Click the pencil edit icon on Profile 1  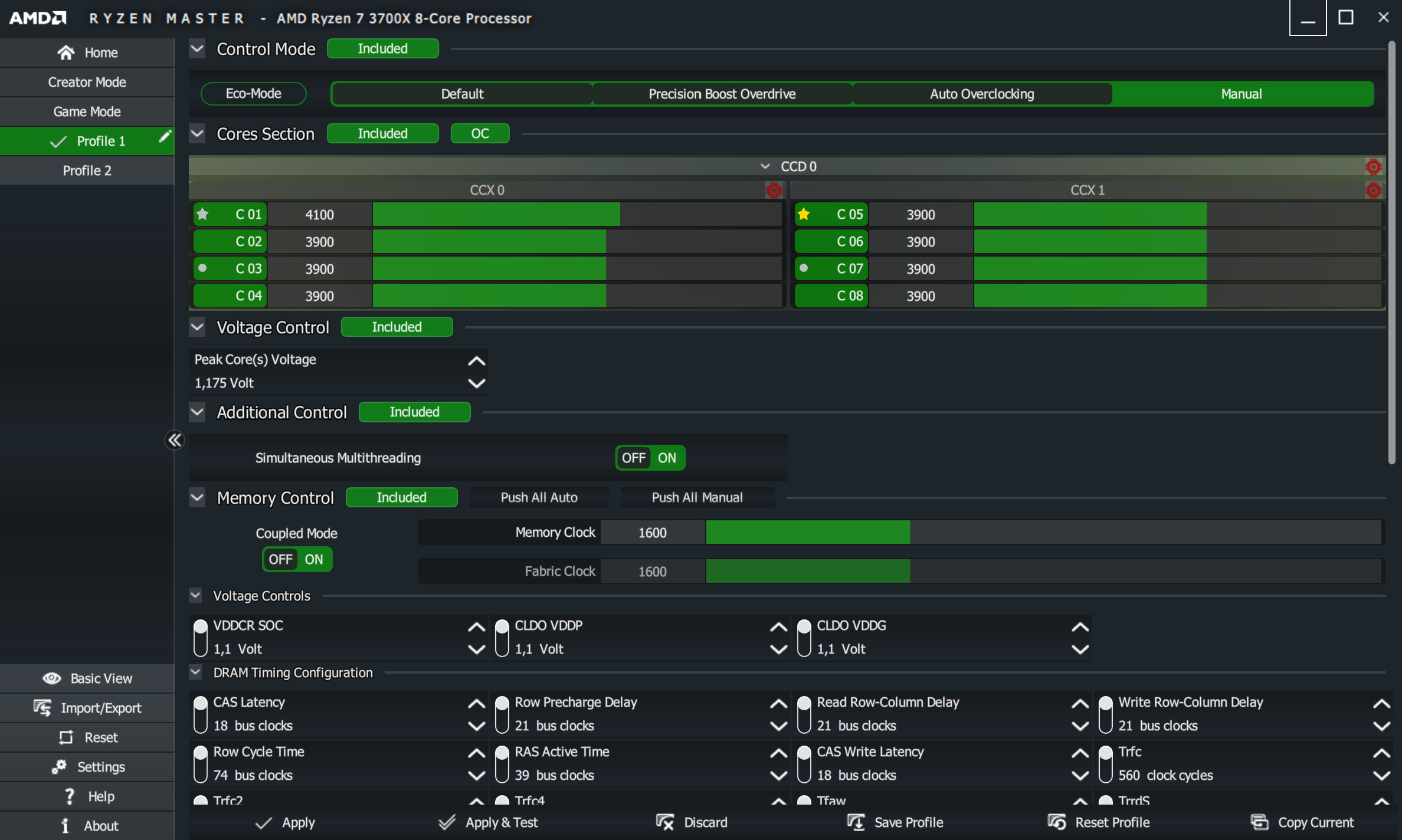[x=165, y=137]
